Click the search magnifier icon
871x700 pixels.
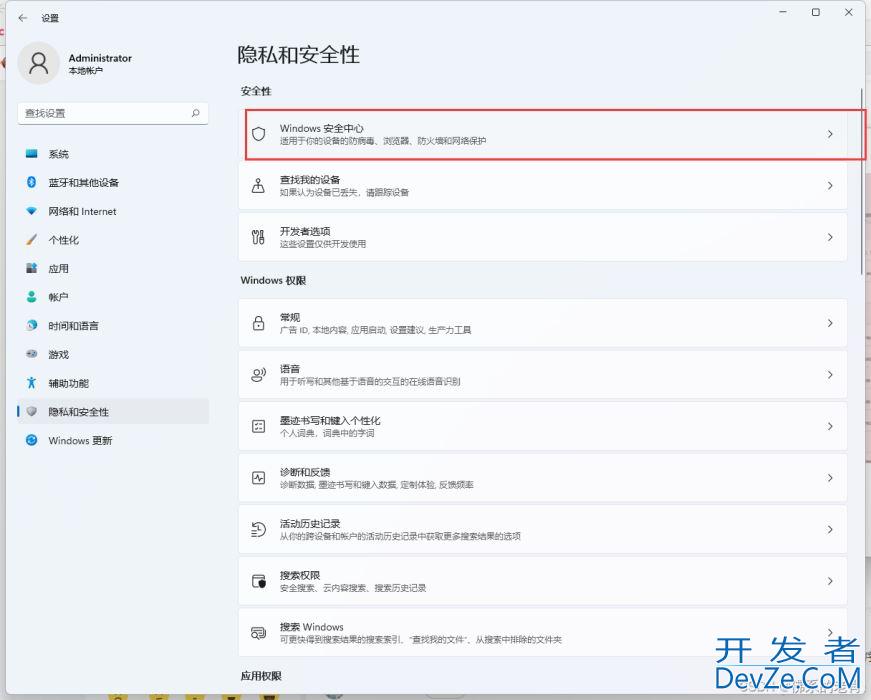tap(196, 113)
